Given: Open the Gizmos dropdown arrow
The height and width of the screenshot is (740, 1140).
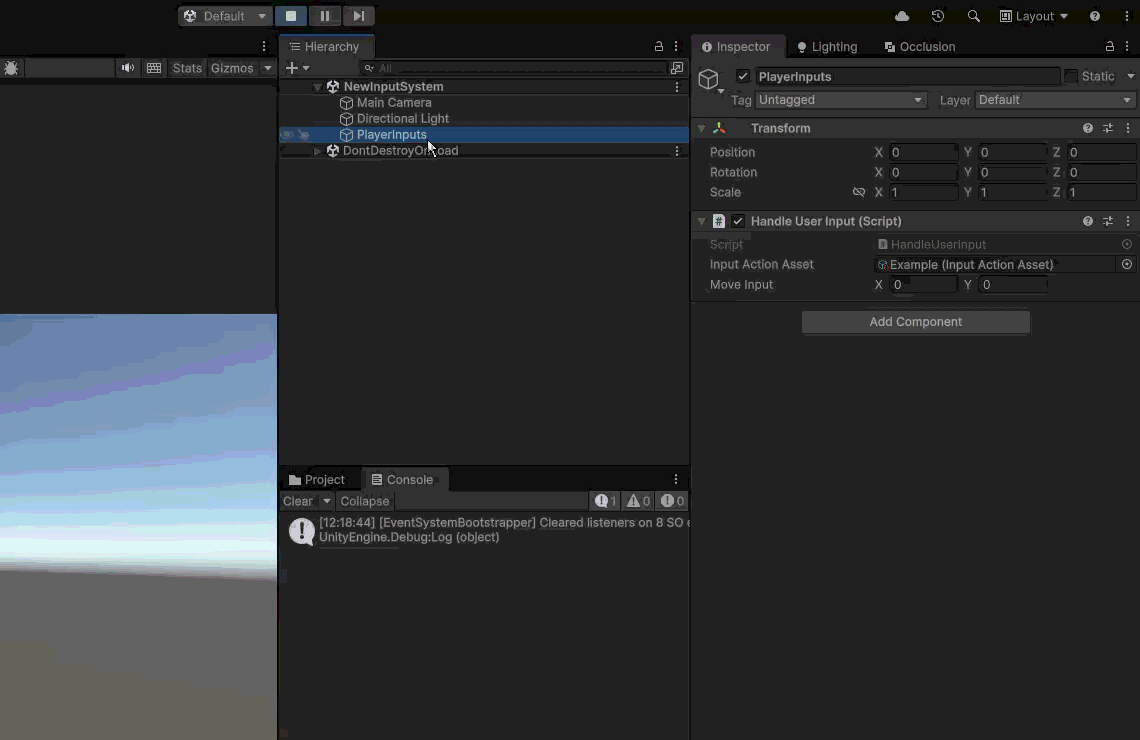Looking at the screenshot, I should [x=268, y=68].
